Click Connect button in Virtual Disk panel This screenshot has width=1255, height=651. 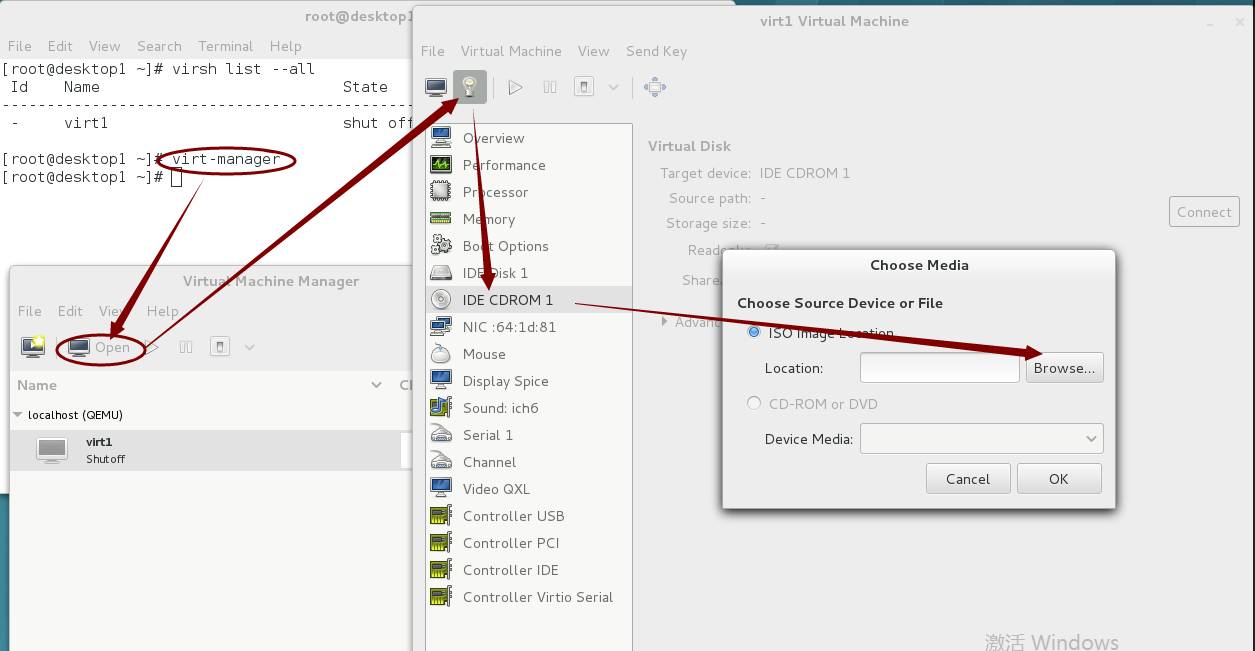pos(1204,212)
